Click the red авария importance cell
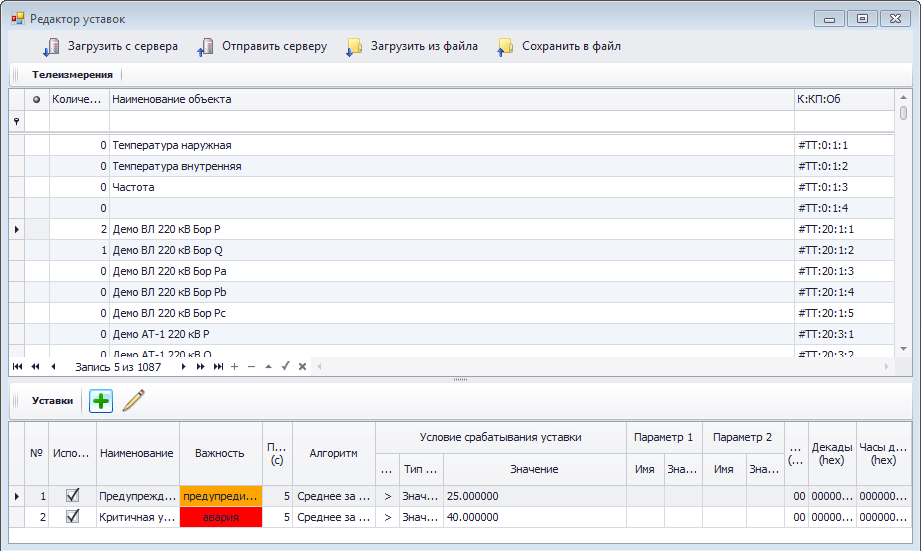 [220, 517]
